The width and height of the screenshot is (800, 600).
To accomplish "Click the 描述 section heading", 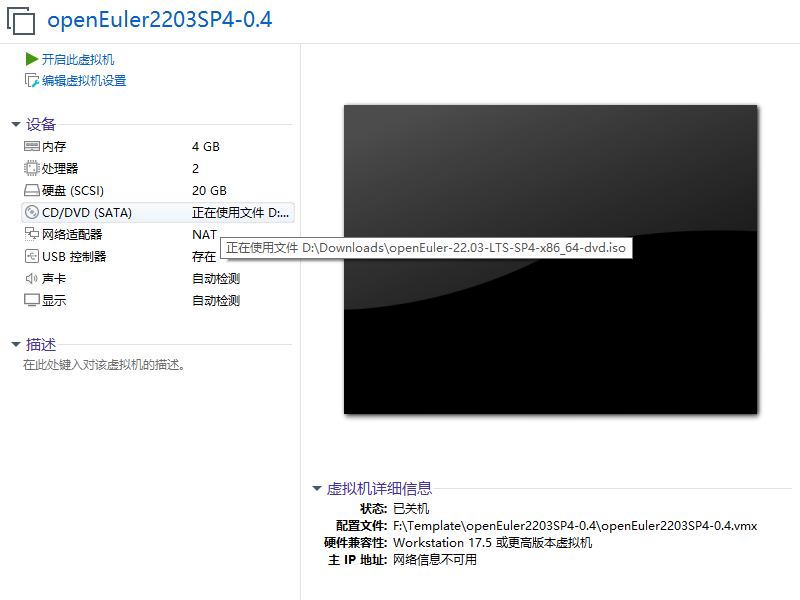I will click(41, 344).
